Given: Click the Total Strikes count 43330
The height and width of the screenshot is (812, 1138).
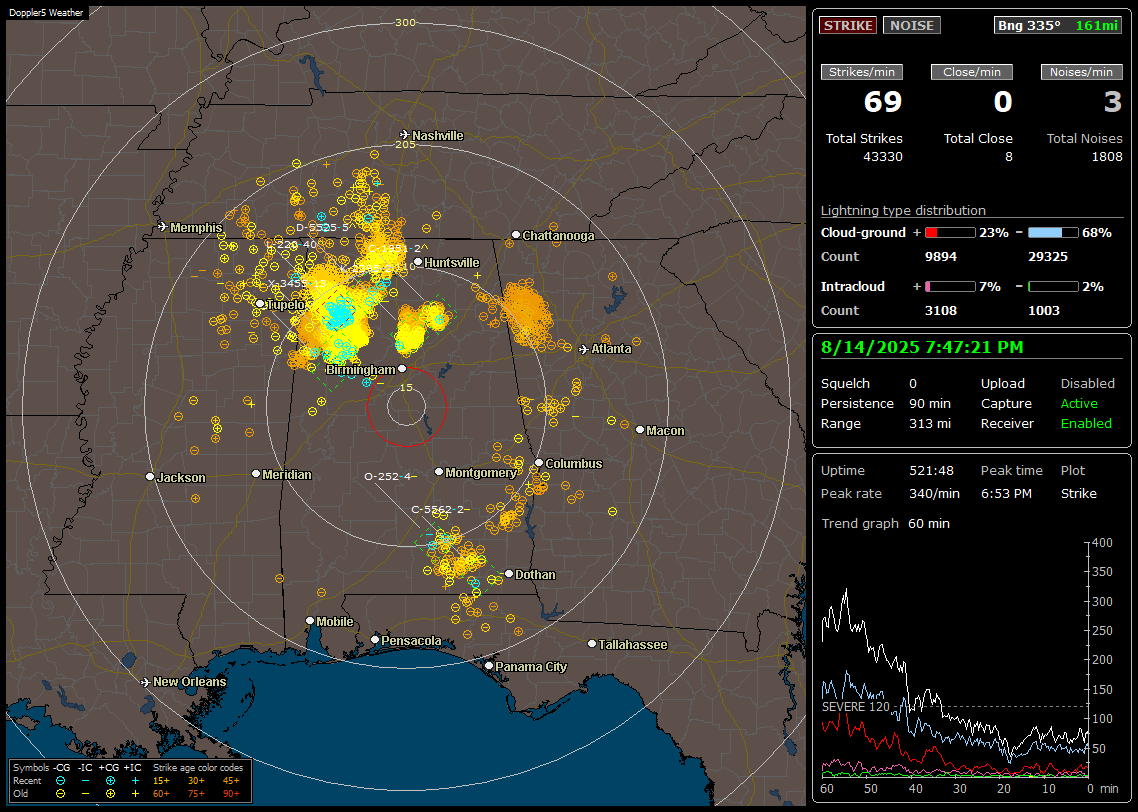Looking at the screenshot, I should [883, 157].
